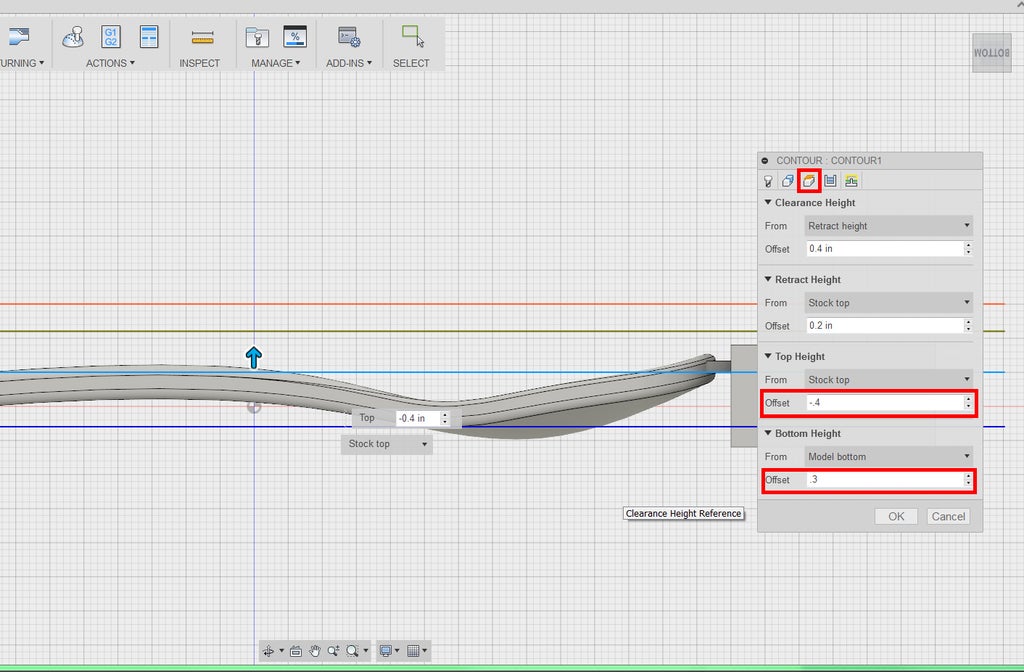Click the Measure ruler icon above INSPECT
This screenshot has width=1024, height=672.
coord(203,38)
